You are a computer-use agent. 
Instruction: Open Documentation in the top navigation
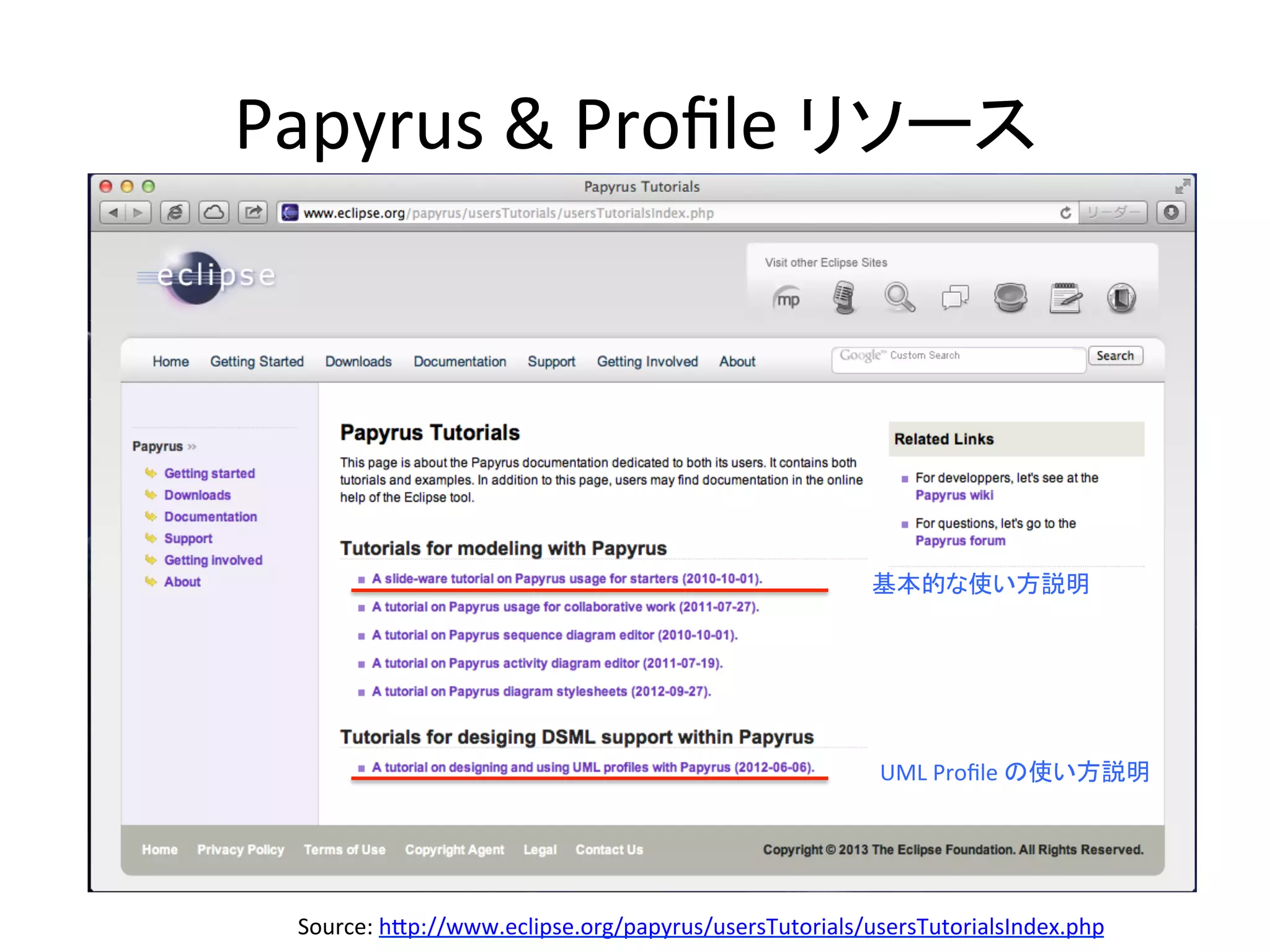coord(460,361)
